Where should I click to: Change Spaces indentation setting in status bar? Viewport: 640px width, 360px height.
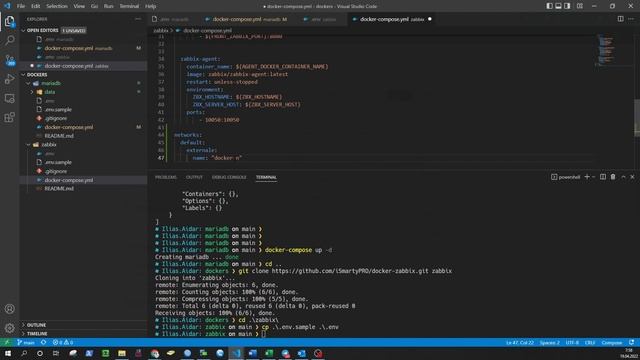pos(549,342)
